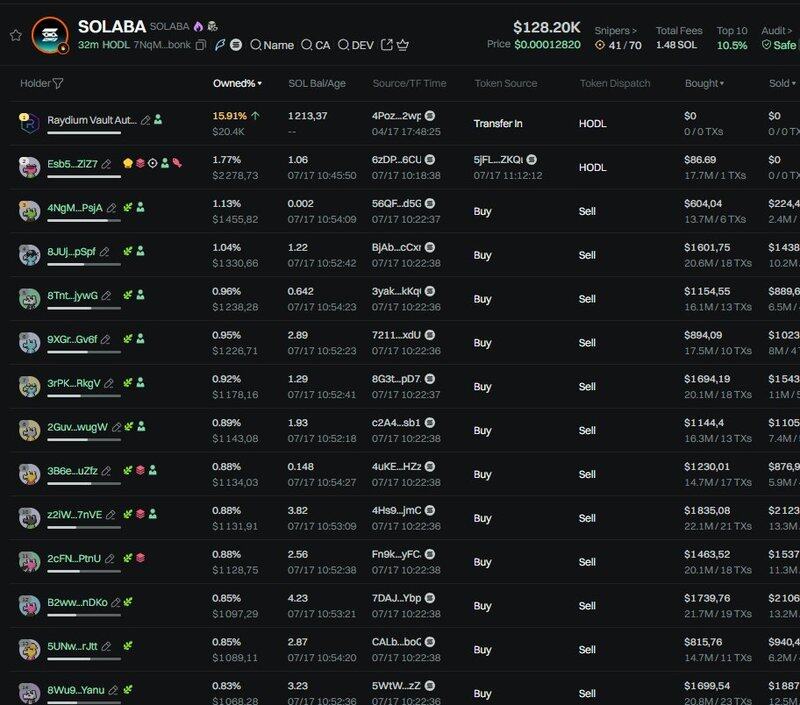
Task: Click the leaf icon beside 8JUj...pSpf
Action: (x=128, y=251)
